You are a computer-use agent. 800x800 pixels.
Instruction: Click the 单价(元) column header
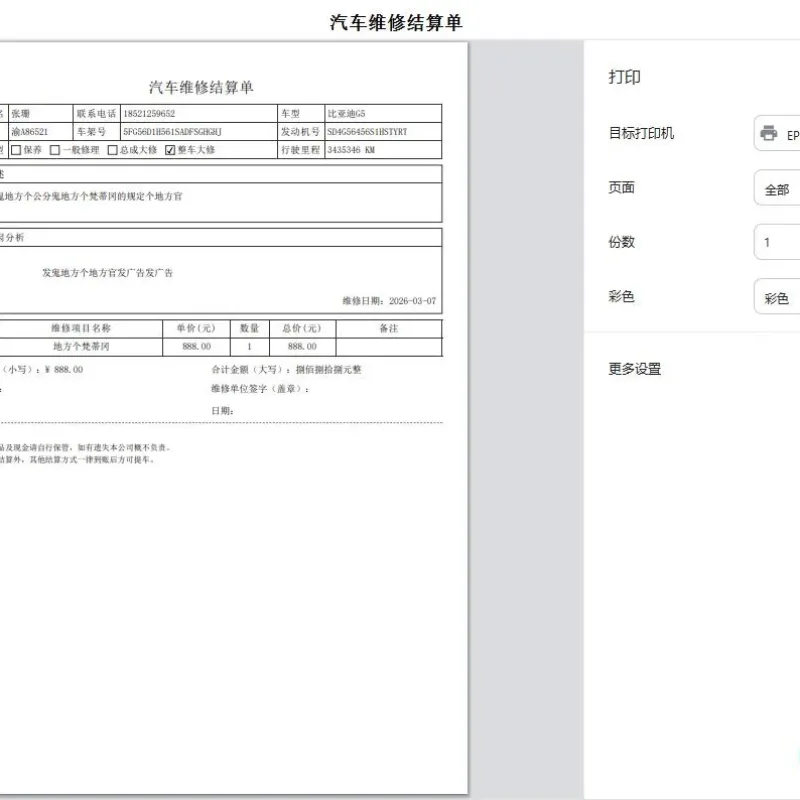point(196,329)
